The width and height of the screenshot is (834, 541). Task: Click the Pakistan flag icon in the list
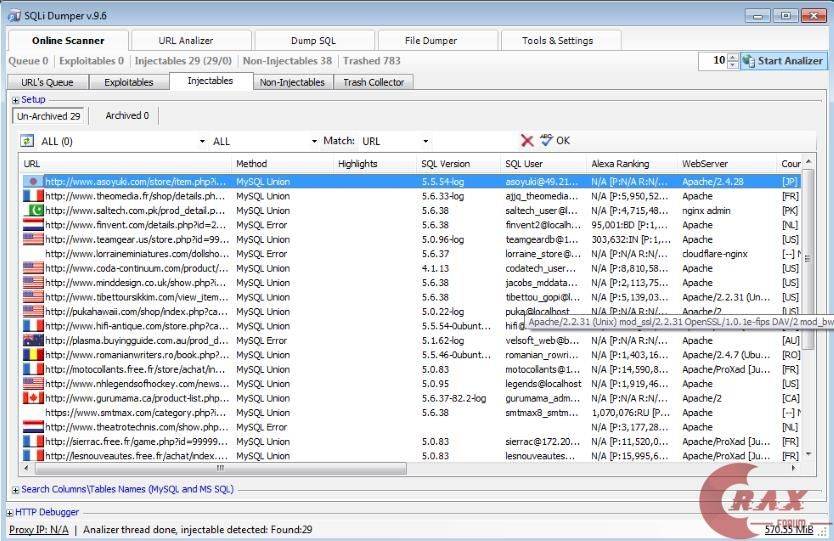pyautogui.click(x=33, y=211)
